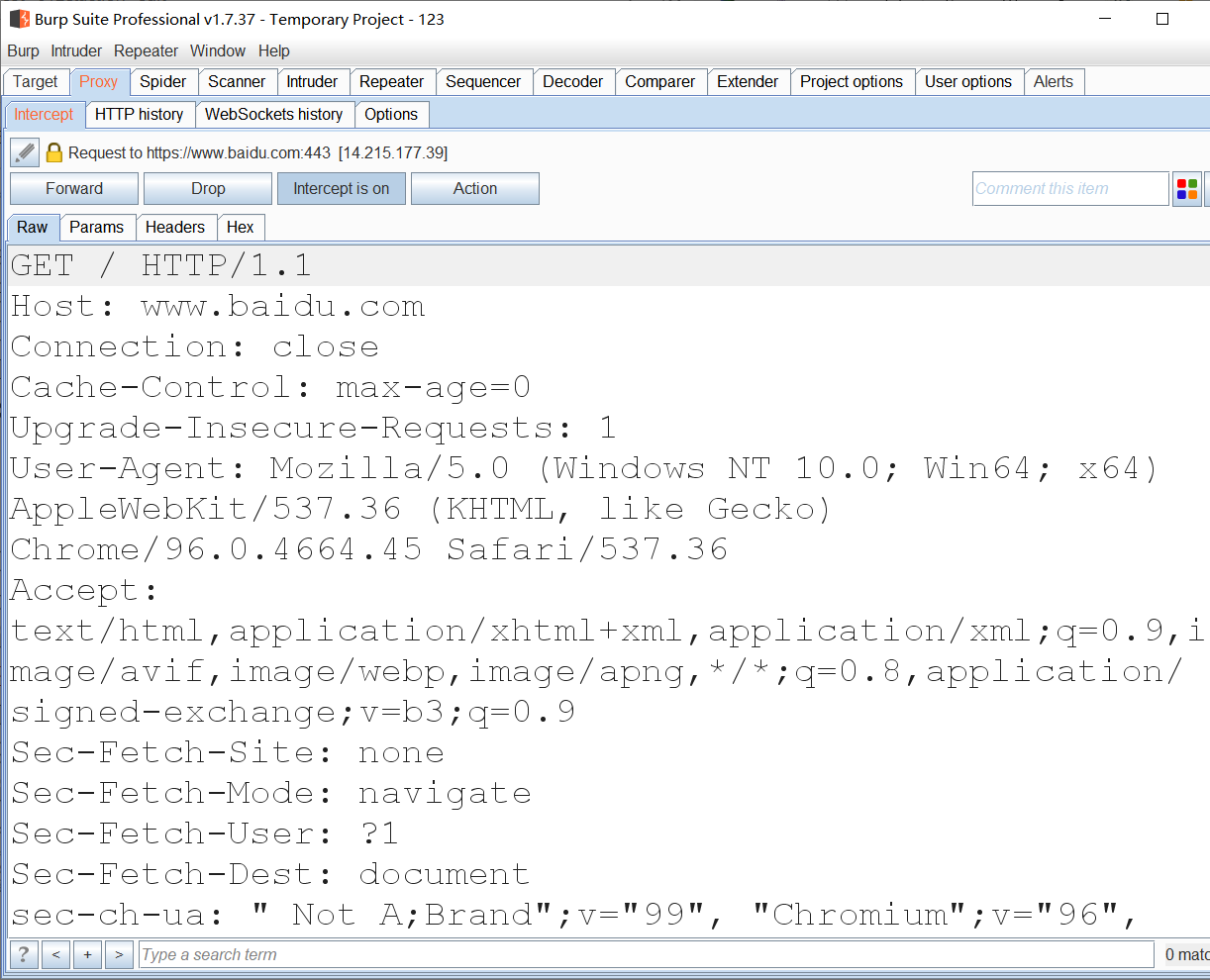Open the Intruder tool tab
Screen dimensions: 1210x980
(x=312, y=81)
